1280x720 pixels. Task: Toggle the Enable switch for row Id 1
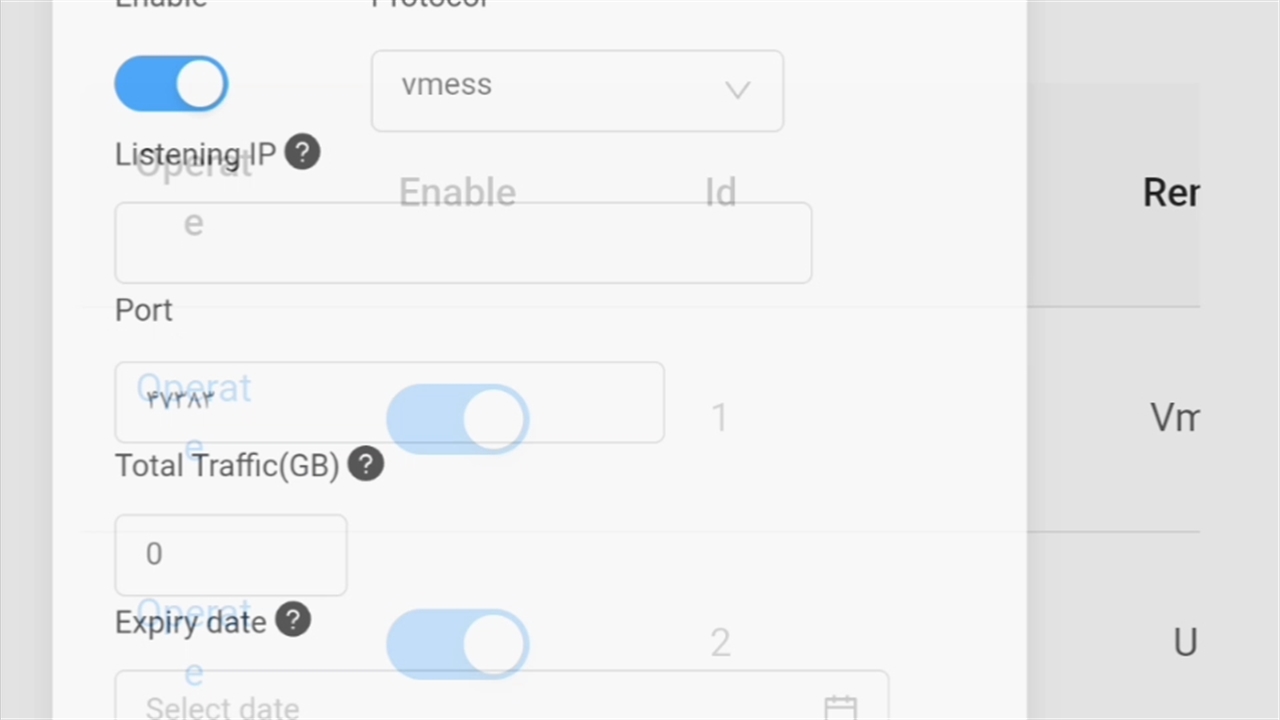(x=457, y=418)
